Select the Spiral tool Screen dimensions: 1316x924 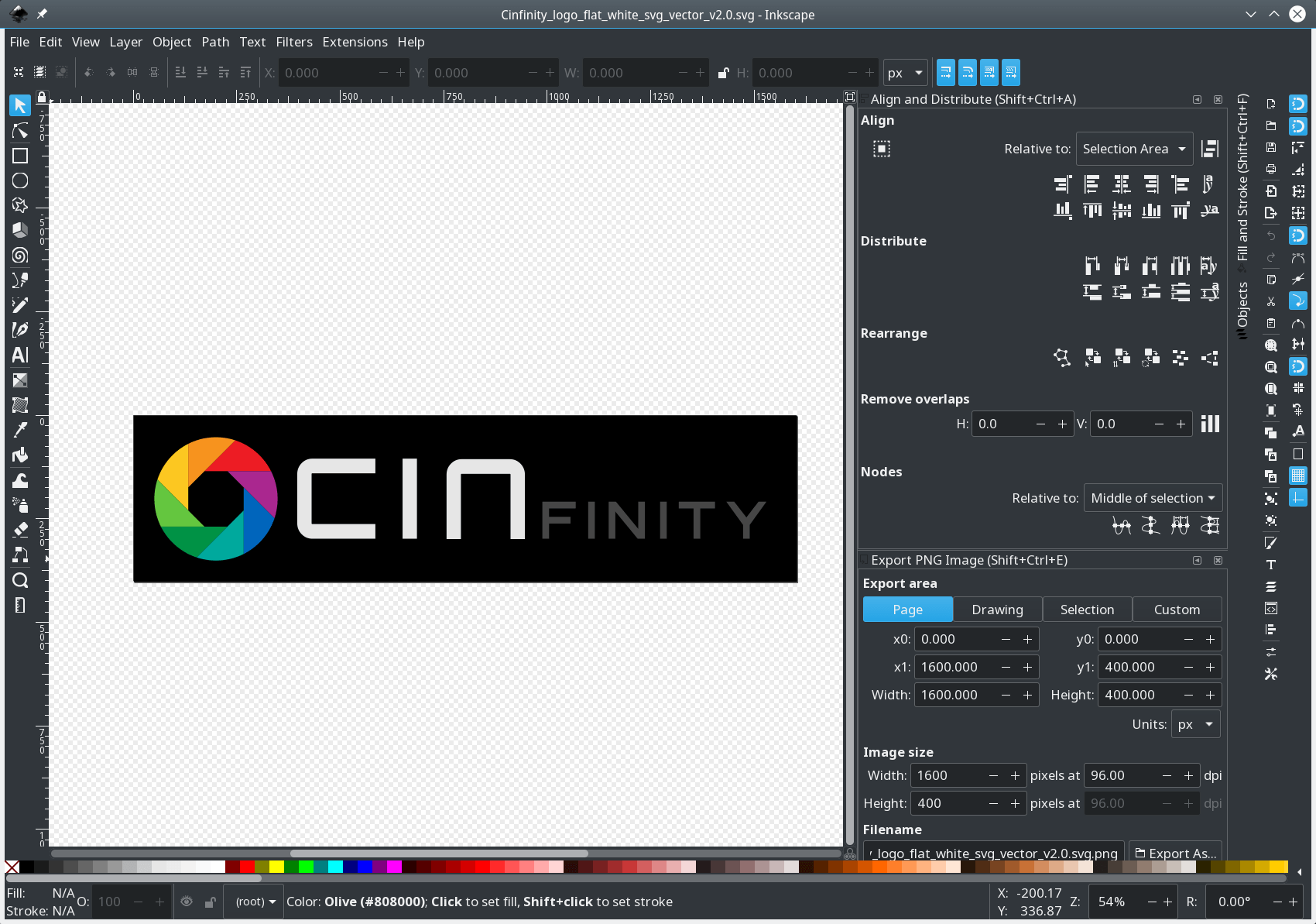click(x=20, y=255)
